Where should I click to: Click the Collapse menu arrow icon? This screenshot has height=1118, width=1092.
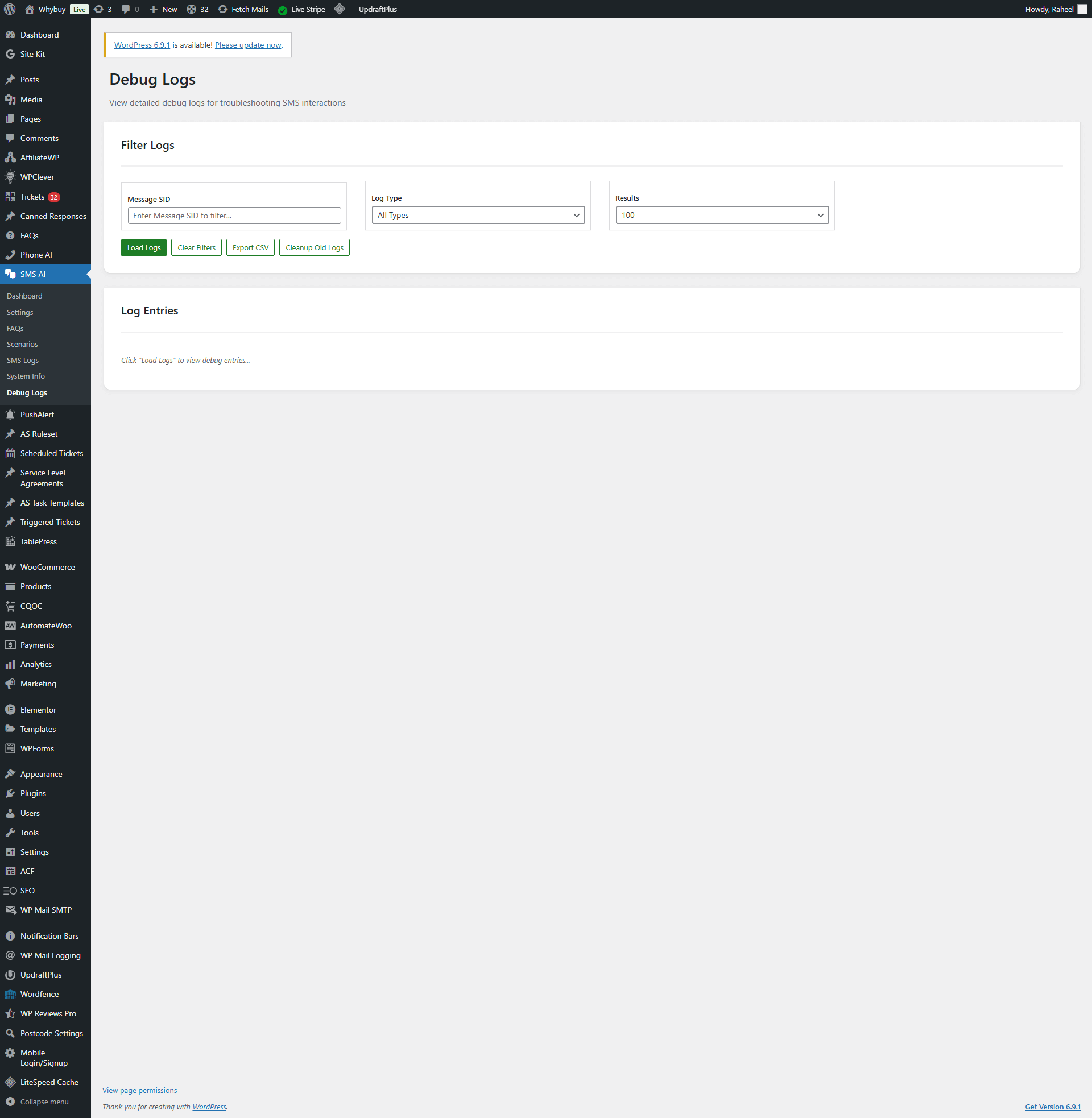click(10, 1102)
